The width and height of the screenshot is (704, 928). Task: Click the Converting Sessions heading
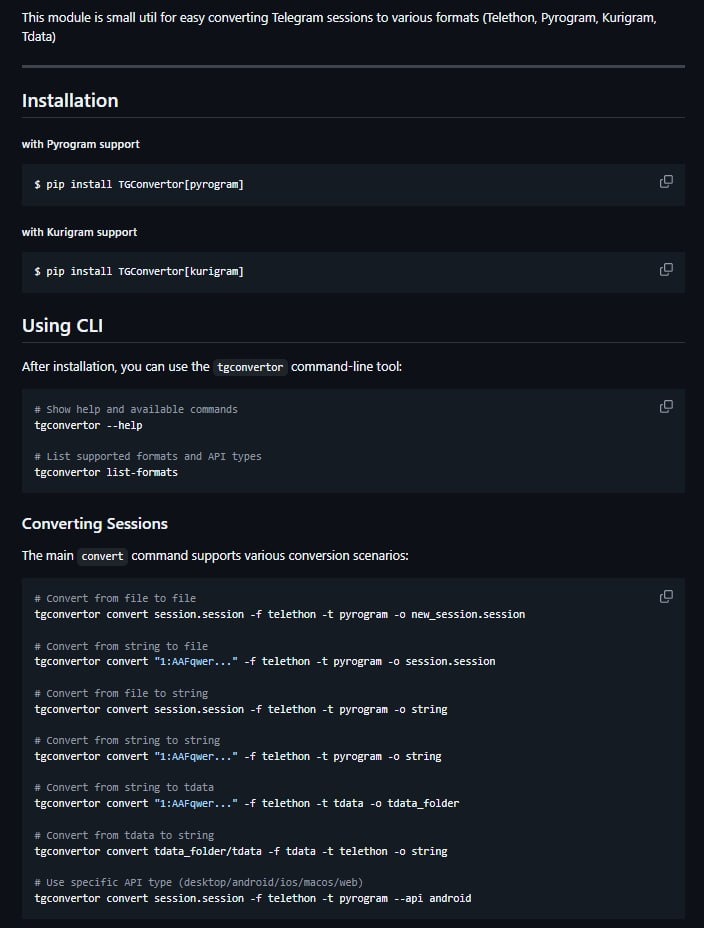95,524
